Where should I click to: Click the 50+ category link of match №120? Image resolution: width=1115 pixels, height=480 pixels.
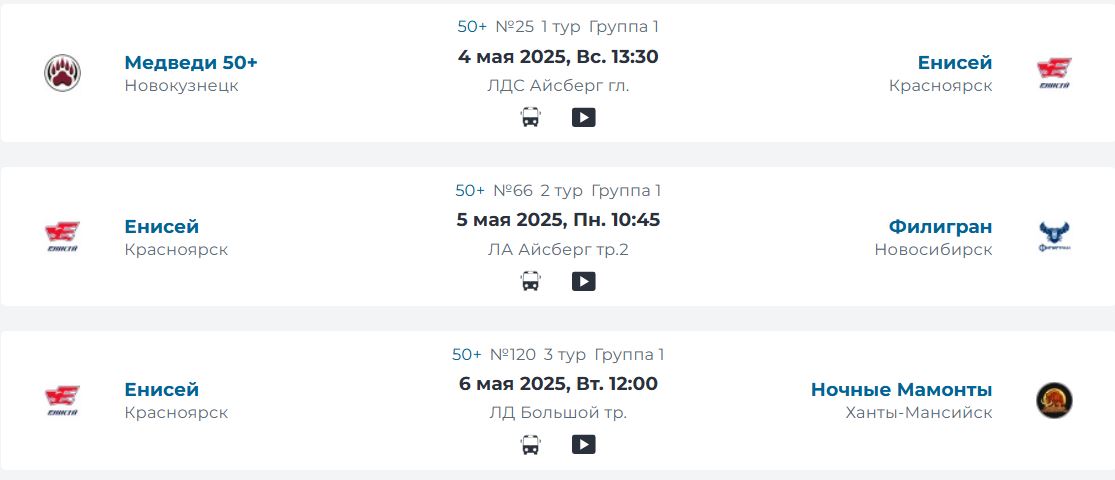[466, 354]
